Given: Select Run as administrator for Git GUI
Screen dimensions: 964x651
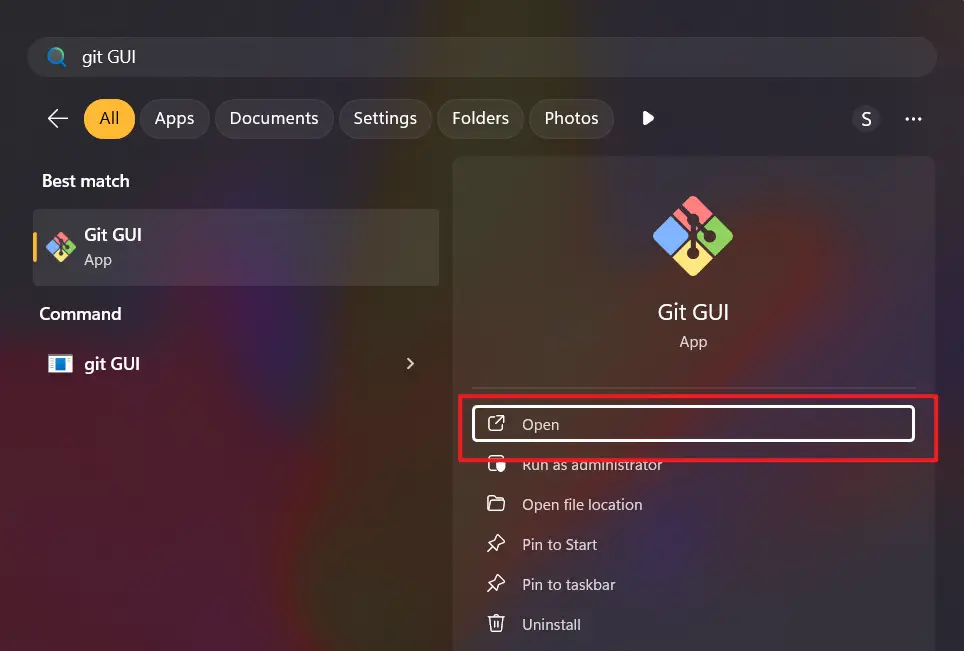Looking at the screenshot, I should coord(592,464).
